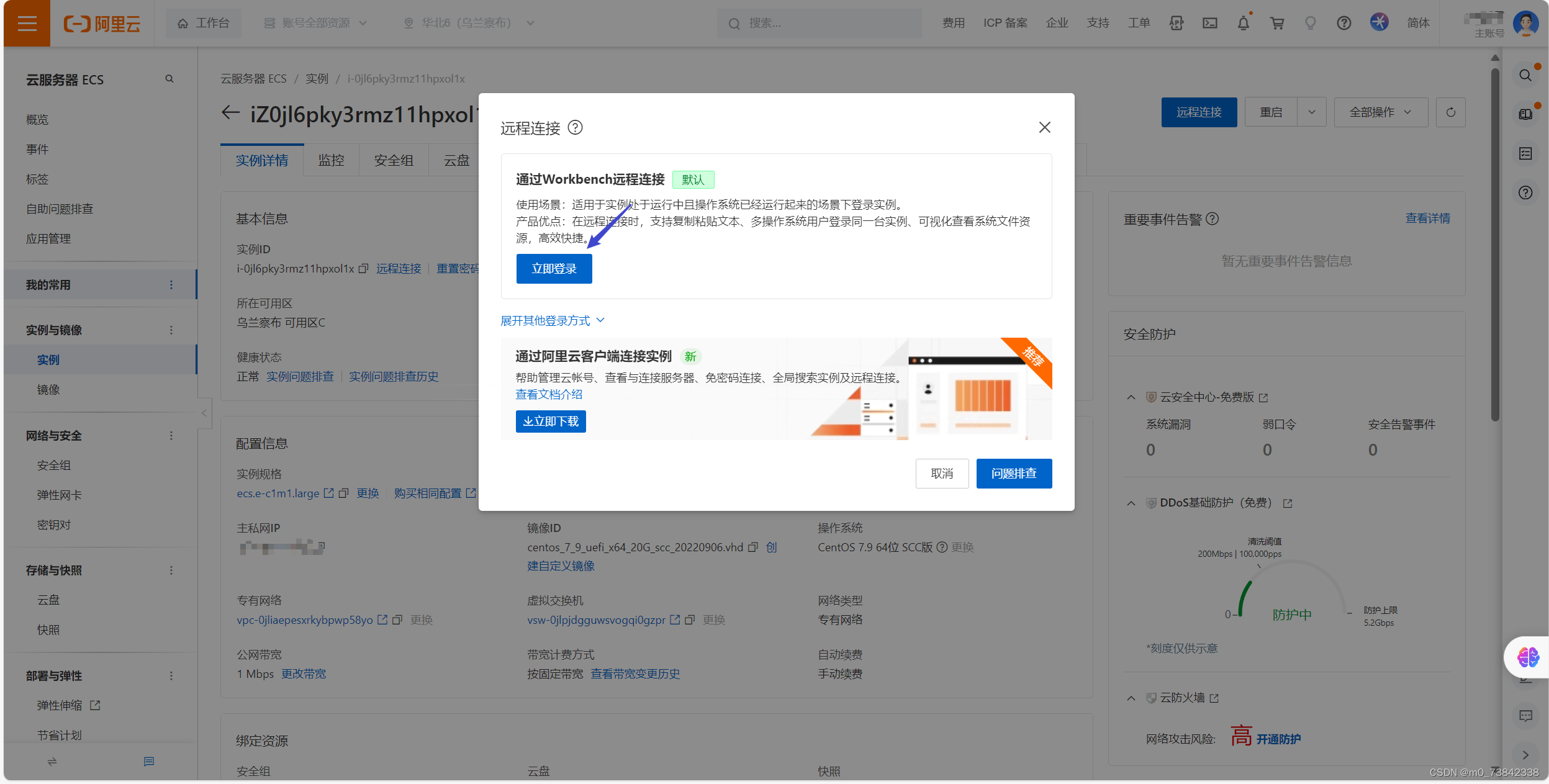This screenshot has width=1549, height=784.
Task: Refresh the instance detail page
Action: click(x=1450, y=112)
